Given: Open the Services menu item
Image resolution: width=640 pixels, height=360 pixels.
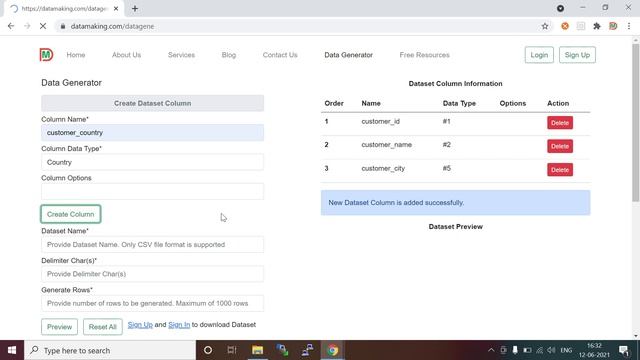Looking at the screenshot, I should [x=181, y=55].
